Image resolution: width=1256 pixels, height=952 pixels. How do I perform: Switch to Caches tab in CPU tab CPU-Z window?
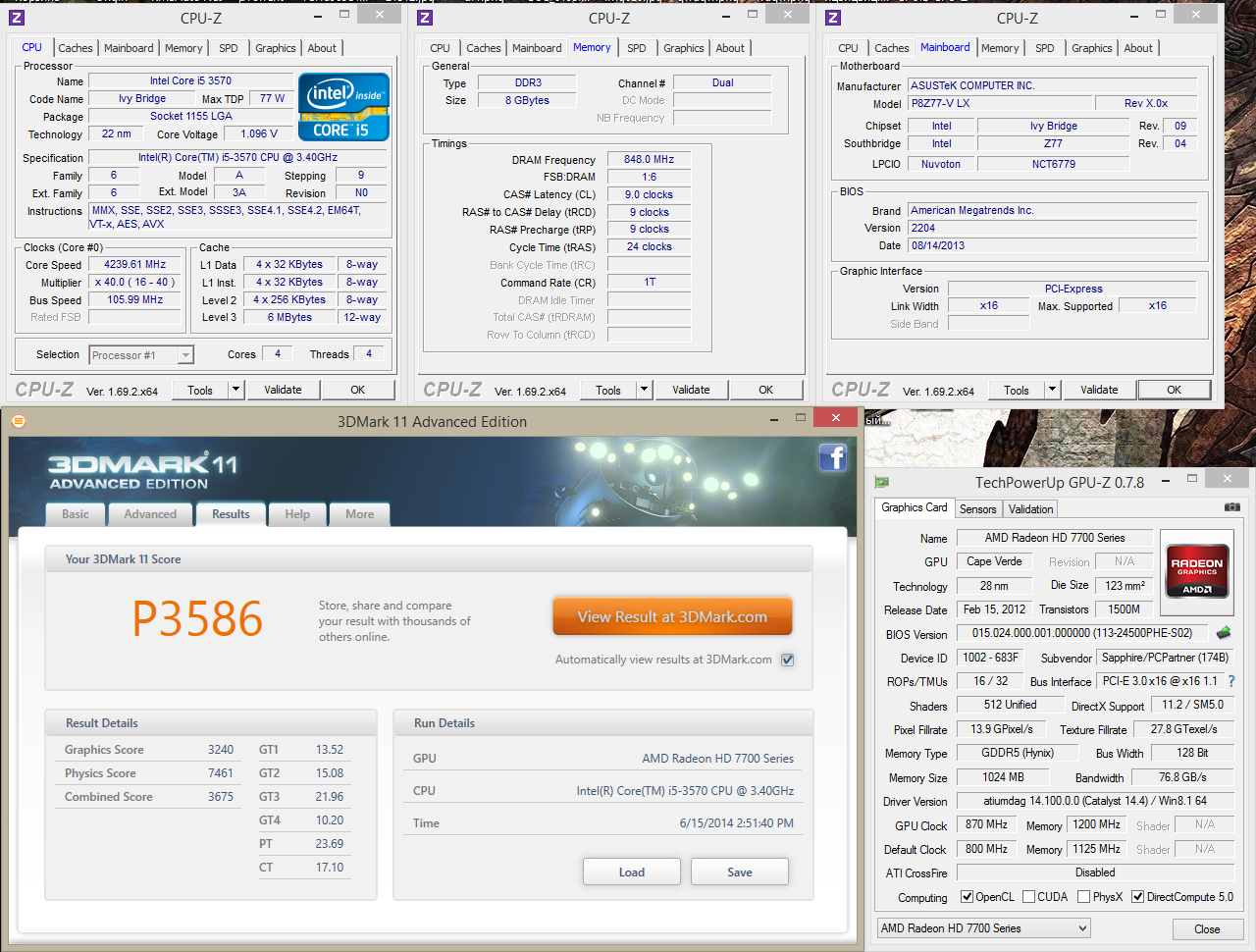point(76,48)
